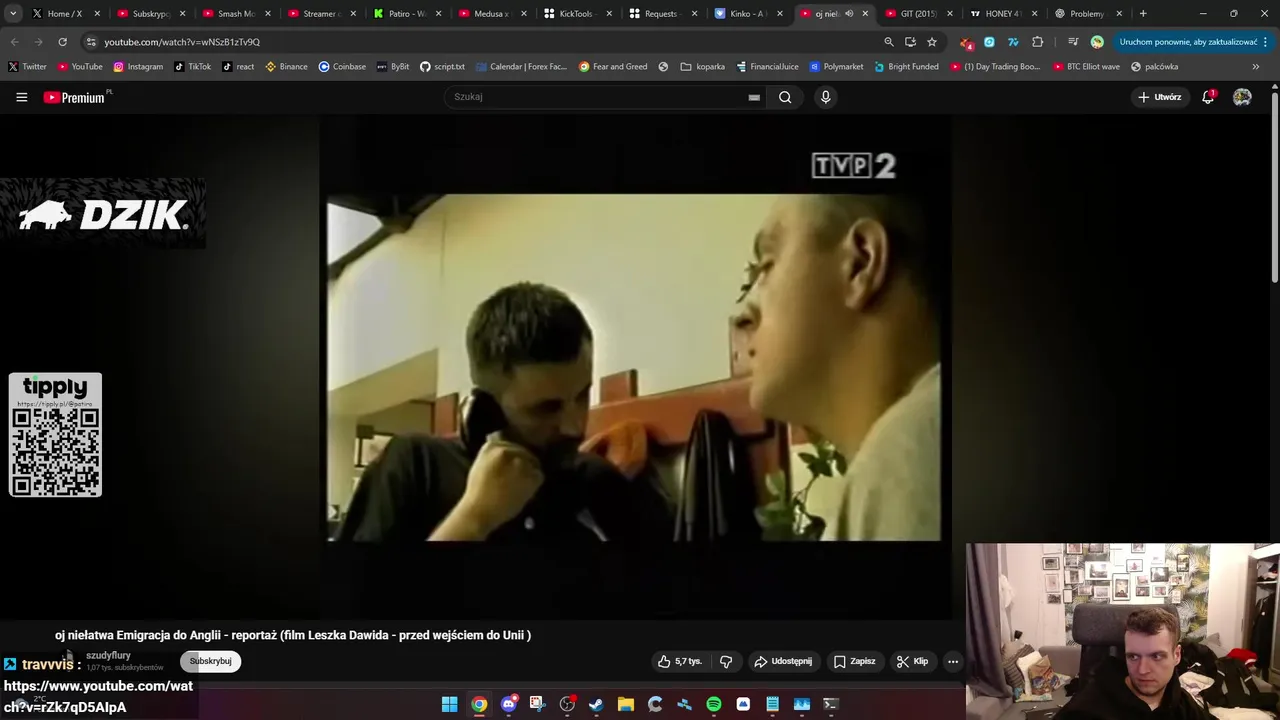The image size is (1280, 720).
Task: Open Steam from the taskbar
Action: click(x=596, y=704)
